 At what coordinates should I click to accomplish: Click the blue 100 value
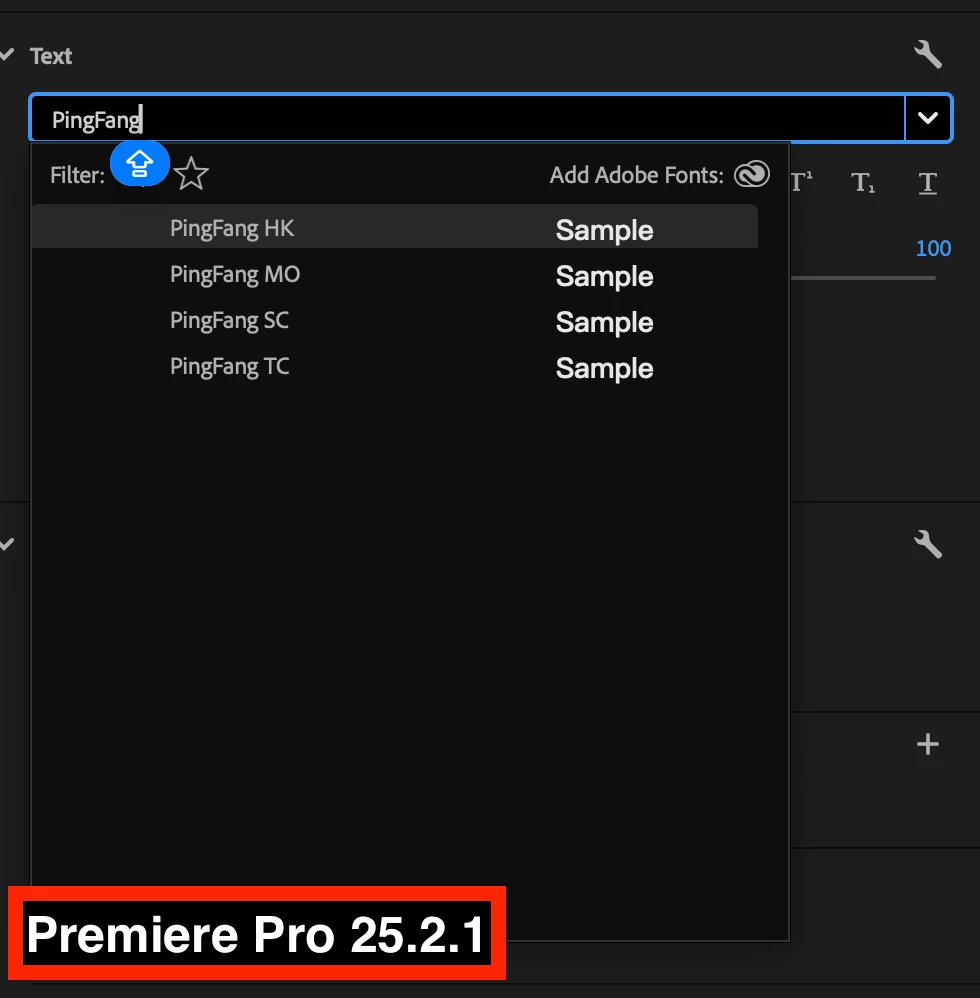[933, 248]
